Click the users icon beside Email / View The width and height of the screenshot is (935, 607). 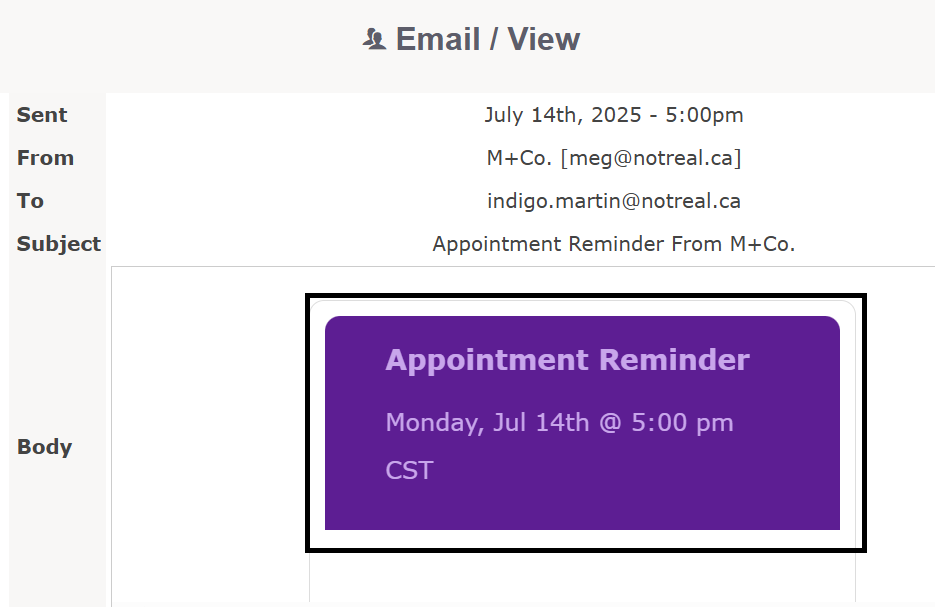coord(374,39)
